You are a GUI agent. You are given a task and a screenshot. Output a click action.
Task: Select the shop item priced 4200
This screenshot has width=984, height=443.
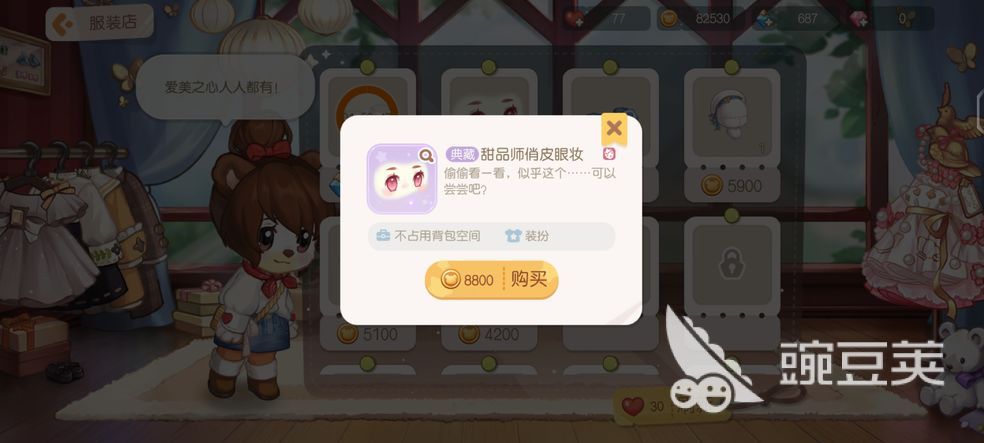(489, 334)
